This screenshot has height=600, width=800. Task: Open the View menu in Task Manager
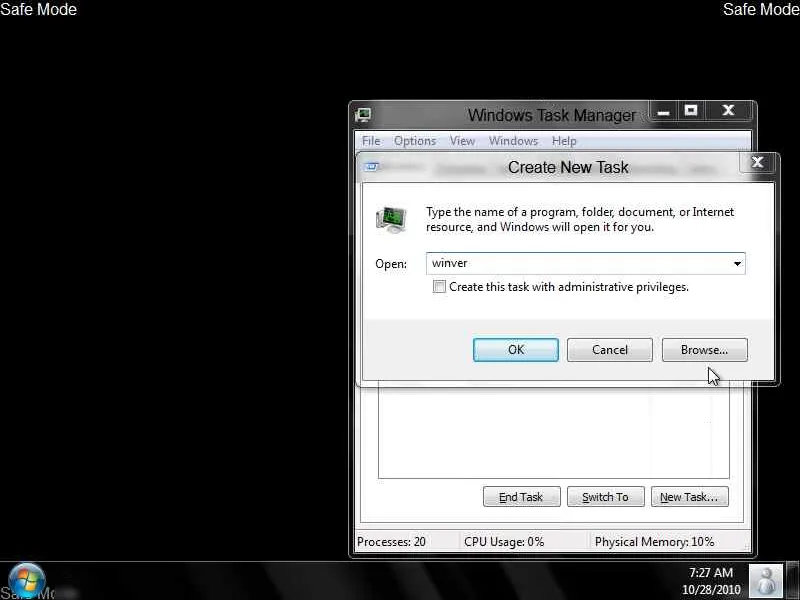tap(462, 141)
